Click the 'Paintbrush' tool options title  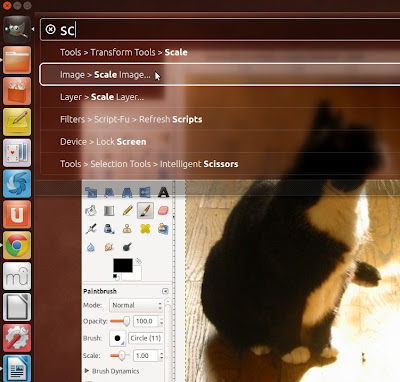point(100,291)
